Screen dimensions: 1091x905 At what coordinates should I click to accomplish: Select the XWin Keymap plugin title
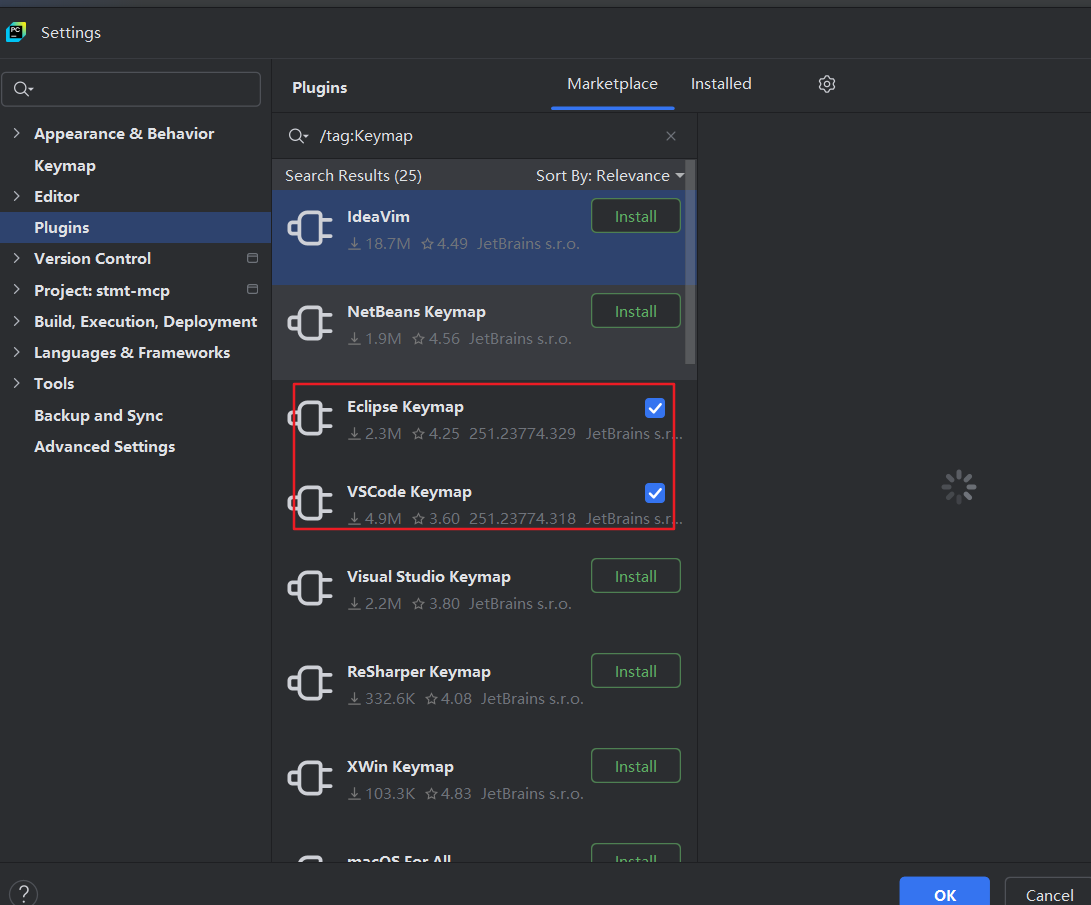pos(400,767)
